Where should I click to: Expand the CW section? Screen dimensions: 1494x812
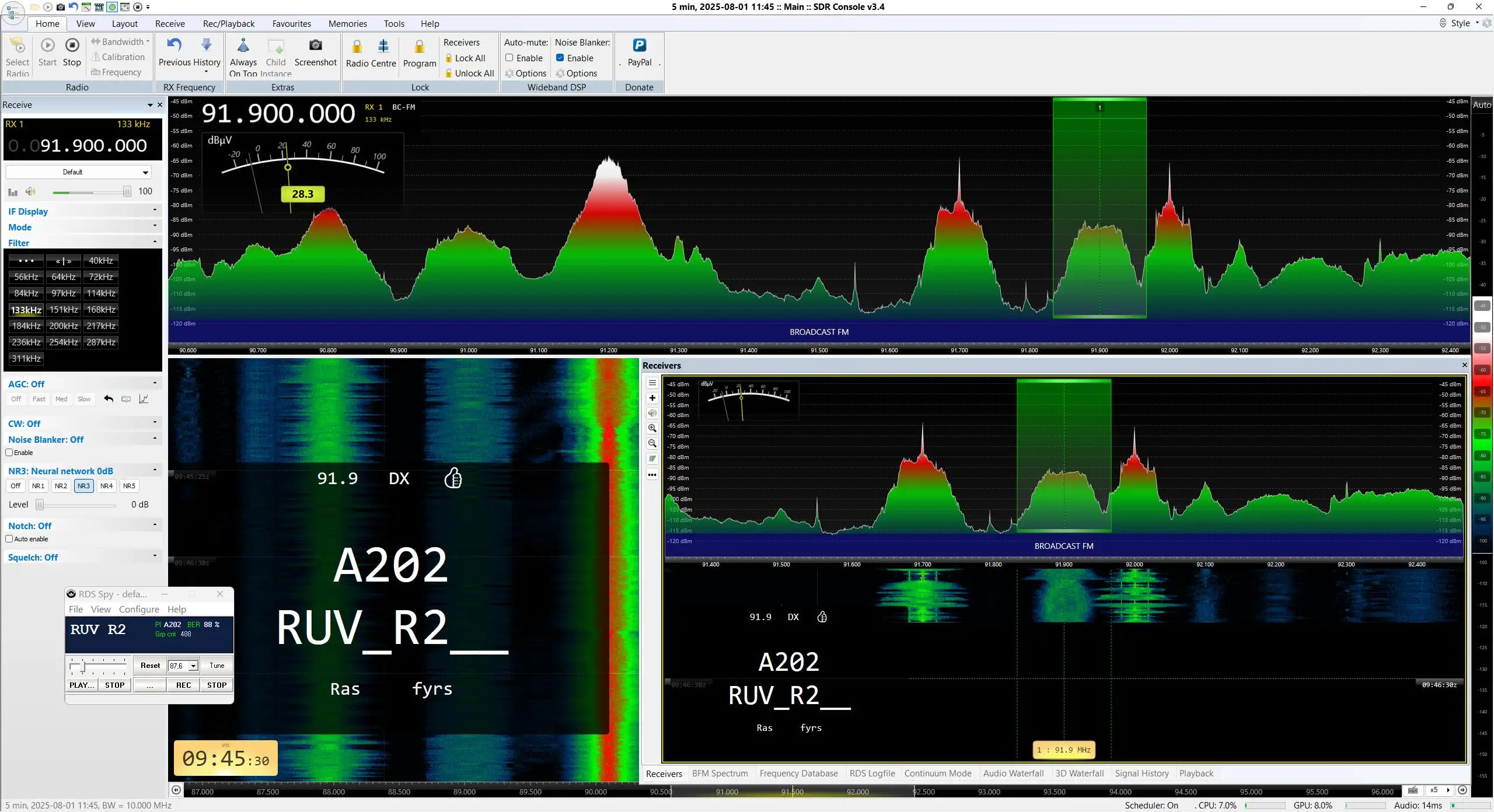82,423
